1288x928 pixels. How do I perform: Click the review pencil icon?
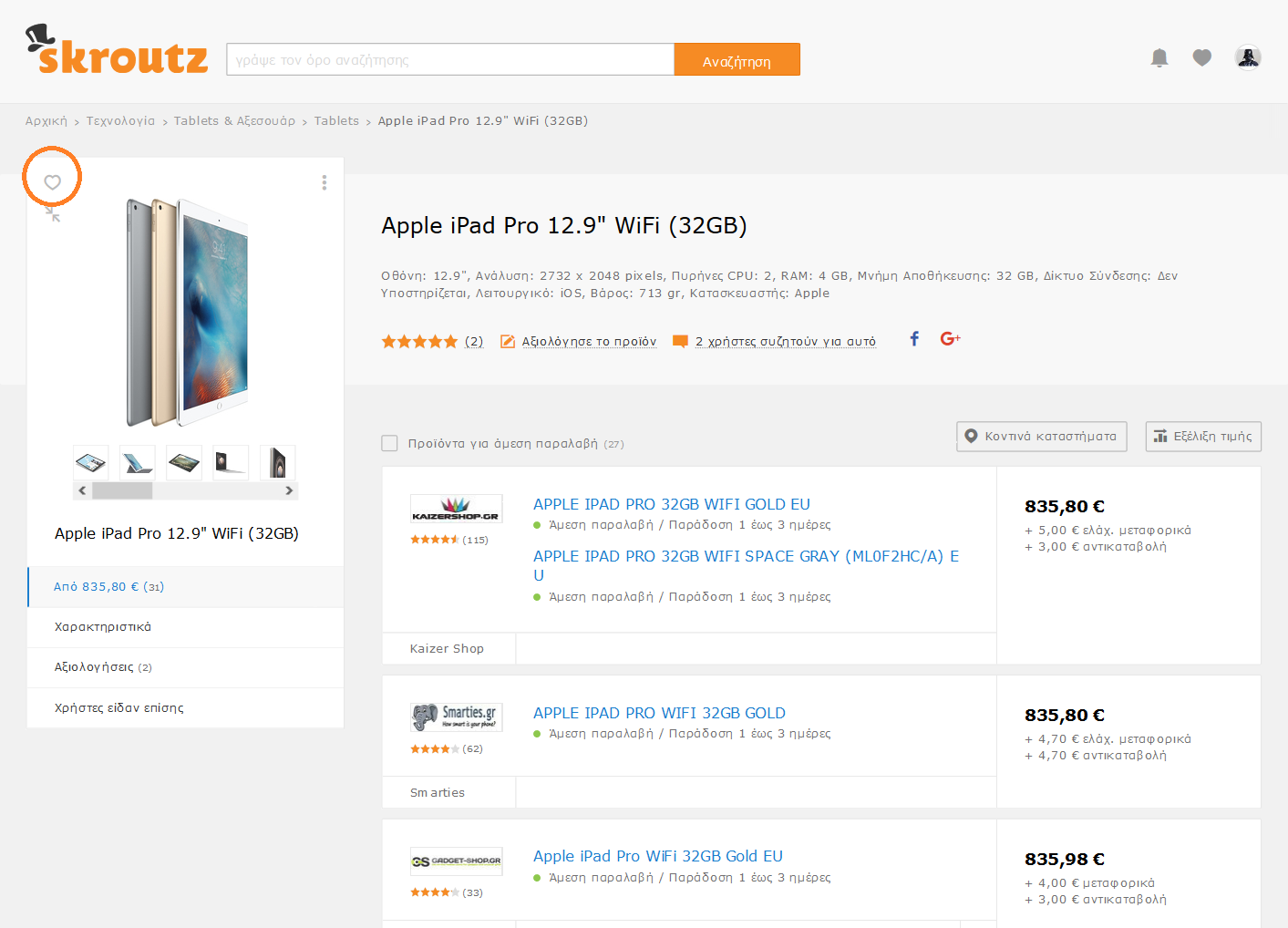pyautogui.click(x=508, y=342)
